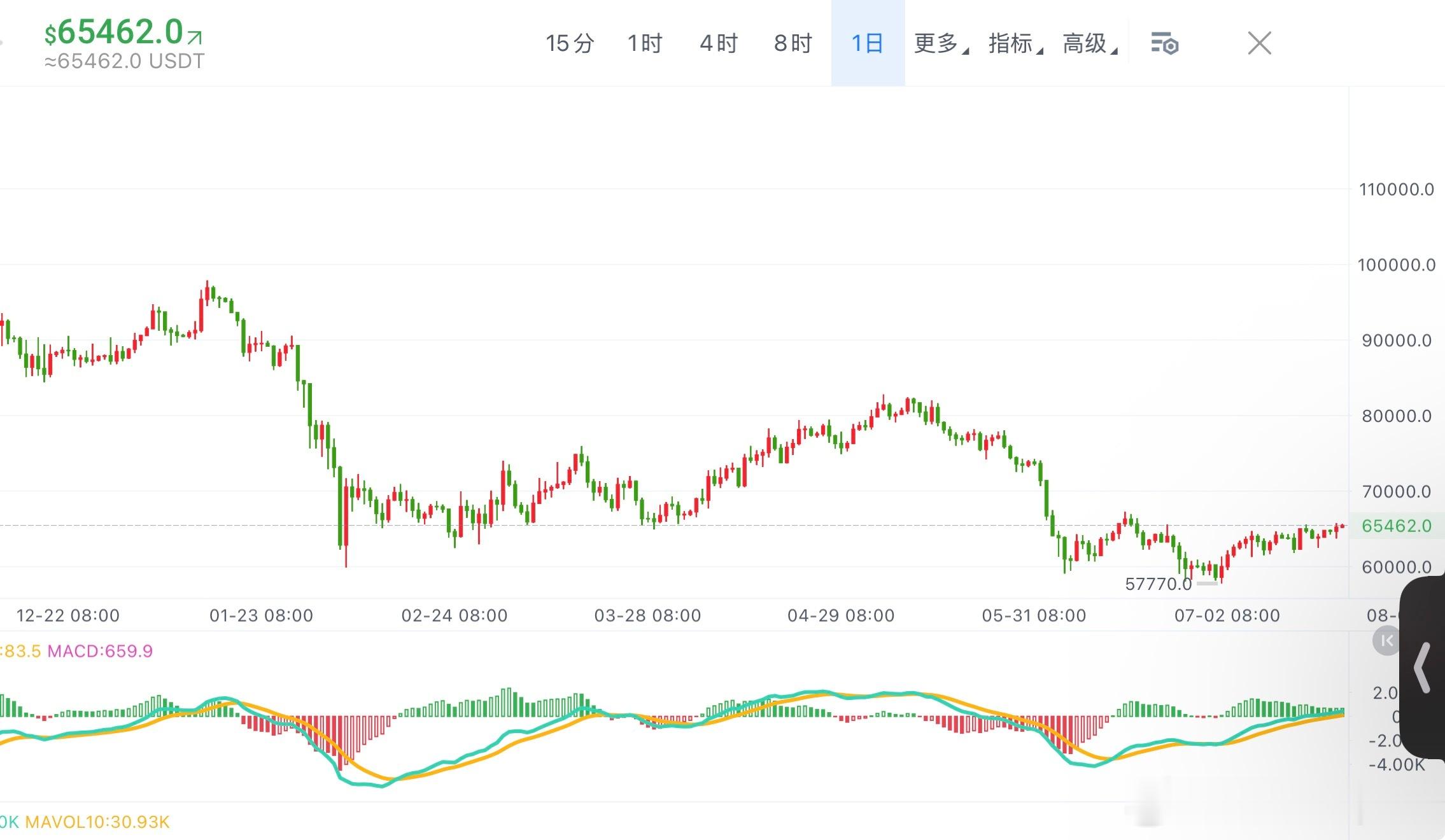Click the 05-31 08:00 date label

(x=1034, y=615)
